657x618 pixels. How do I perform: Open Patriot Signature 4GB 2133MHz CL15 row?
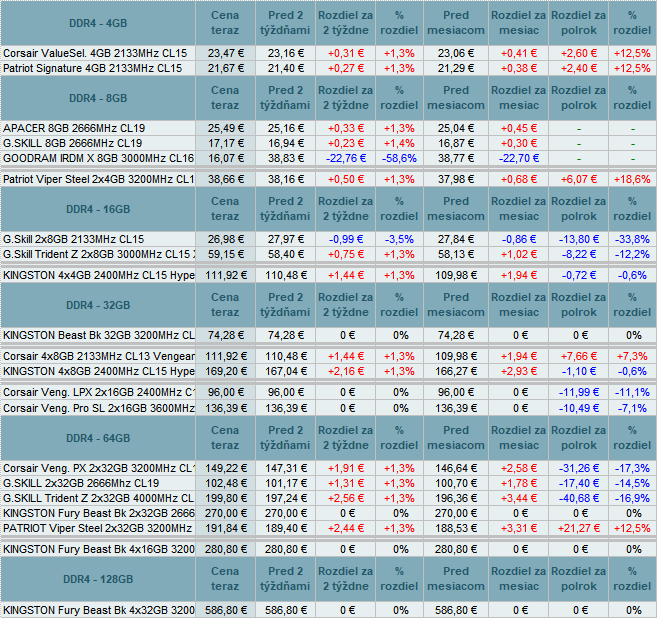click(x=93, y=67)
